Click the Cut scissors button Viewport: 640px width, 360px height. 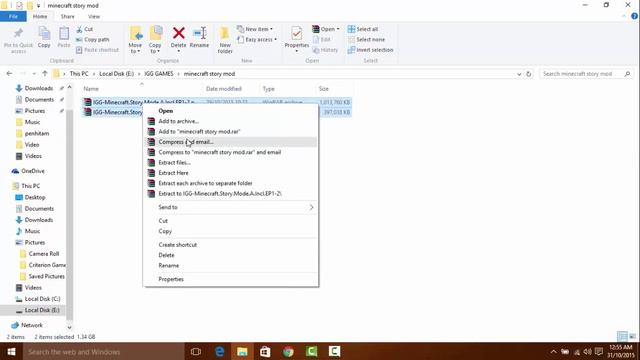coord(84,29)
